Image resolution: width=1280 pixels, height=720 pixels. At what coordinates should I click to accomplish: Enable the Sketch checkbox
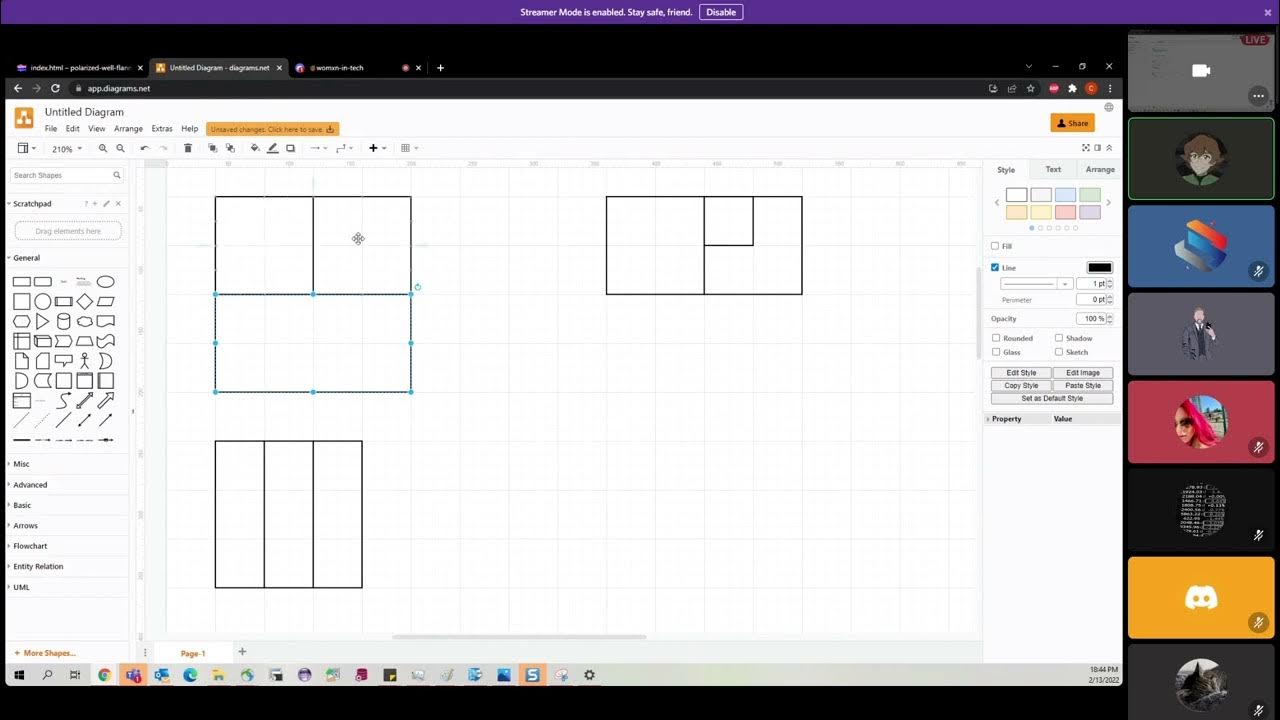1059,351
